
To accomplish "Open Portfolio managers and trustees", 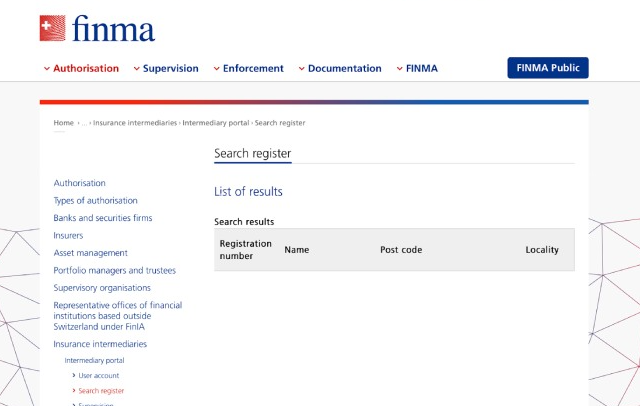I will click(x=114, y=271).
